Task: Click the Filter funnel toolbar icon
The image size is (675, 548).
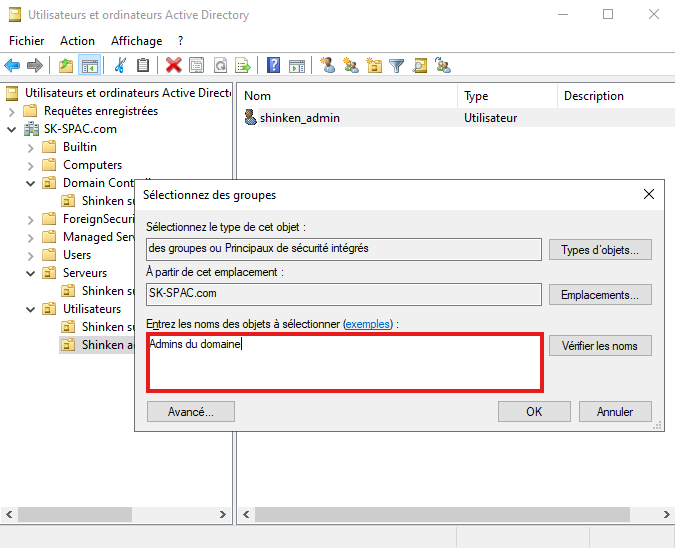Action: click(x=397, y=66)
